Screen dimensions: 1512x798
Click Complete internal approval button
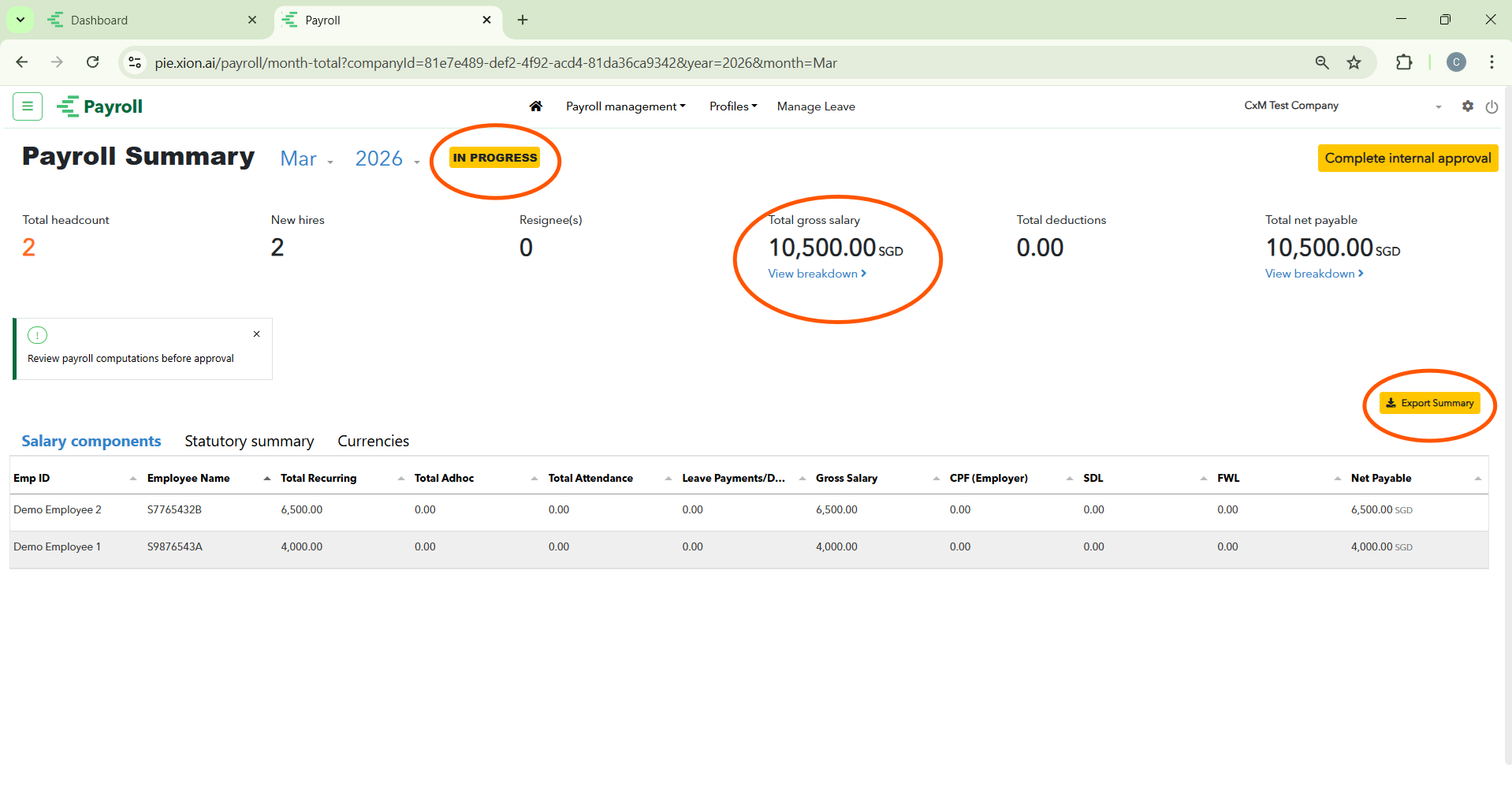pyautogui.click(x=1407, y=158)
